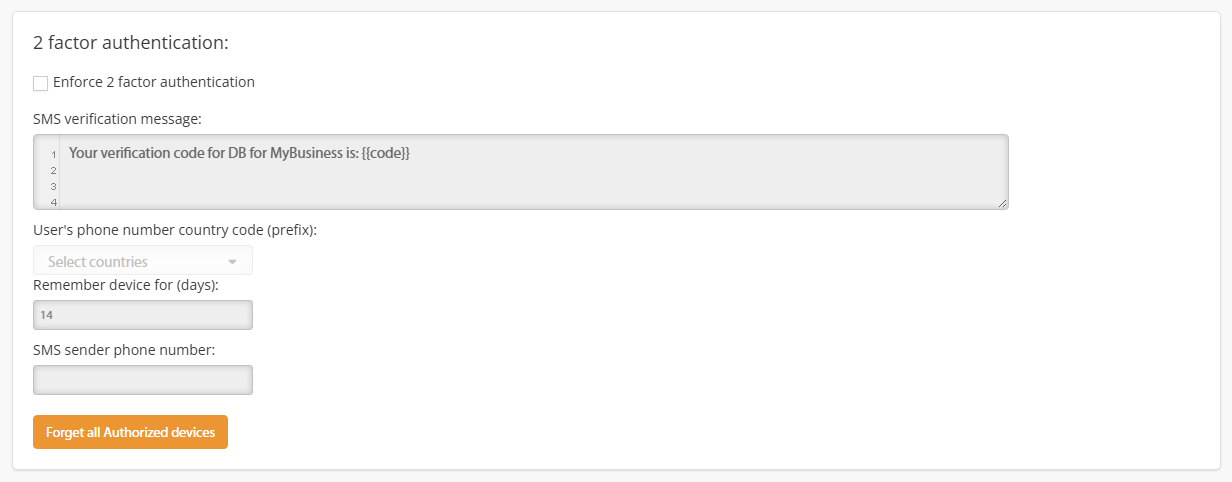Click the phone number country code prefix label
1232x482 pixels.
click(x=175, y=229)
